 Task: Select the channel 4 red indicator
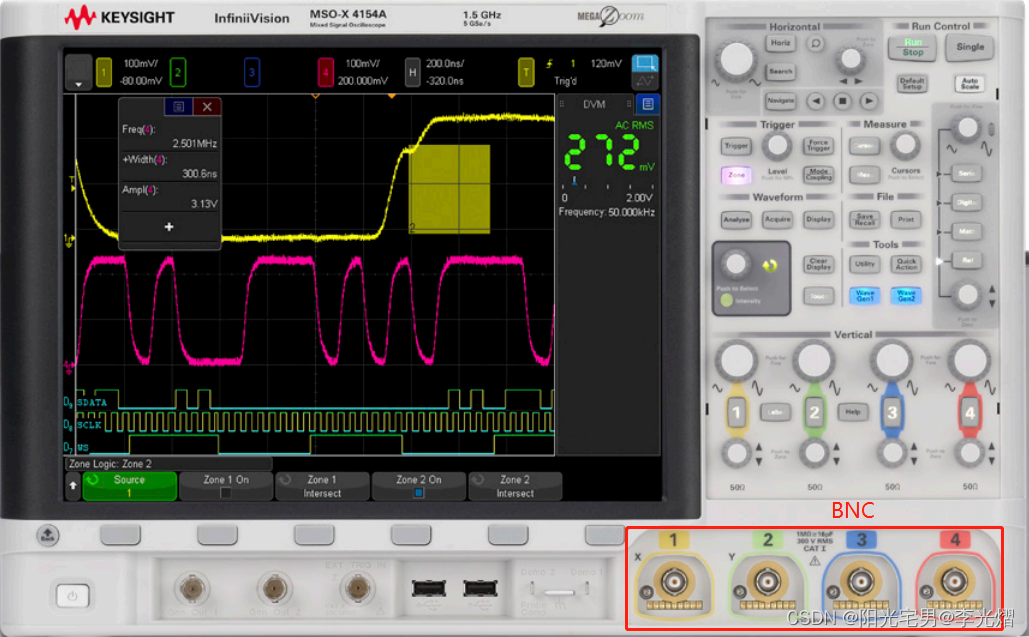point(326,72)
